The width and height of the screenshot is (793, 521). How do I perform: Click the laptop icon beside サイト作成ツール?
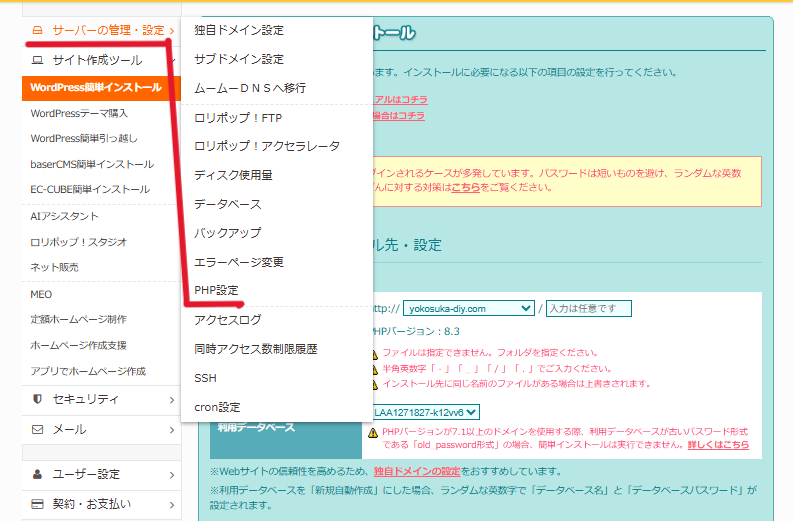coord(37,60)
